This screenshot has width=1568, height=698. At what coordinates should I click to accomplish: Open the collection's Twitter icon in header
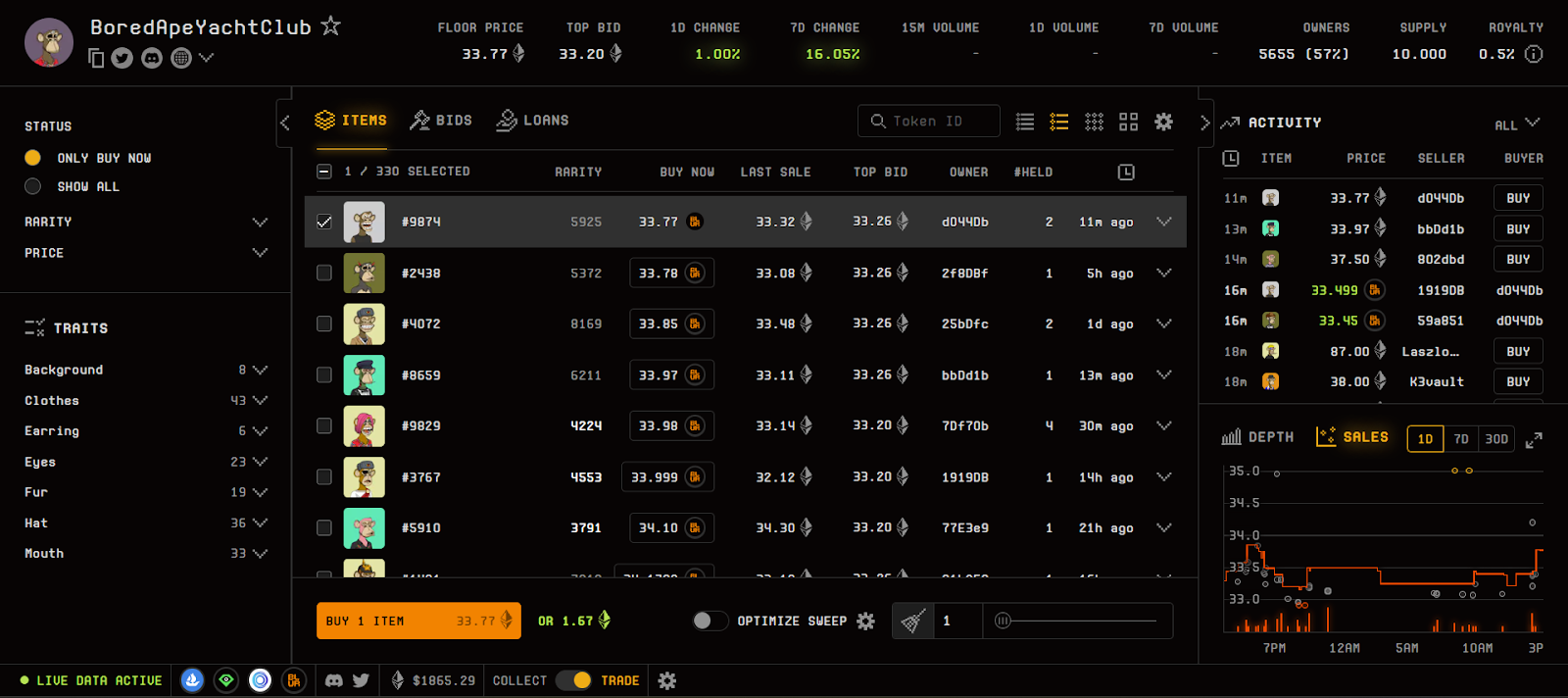[122, 58]
